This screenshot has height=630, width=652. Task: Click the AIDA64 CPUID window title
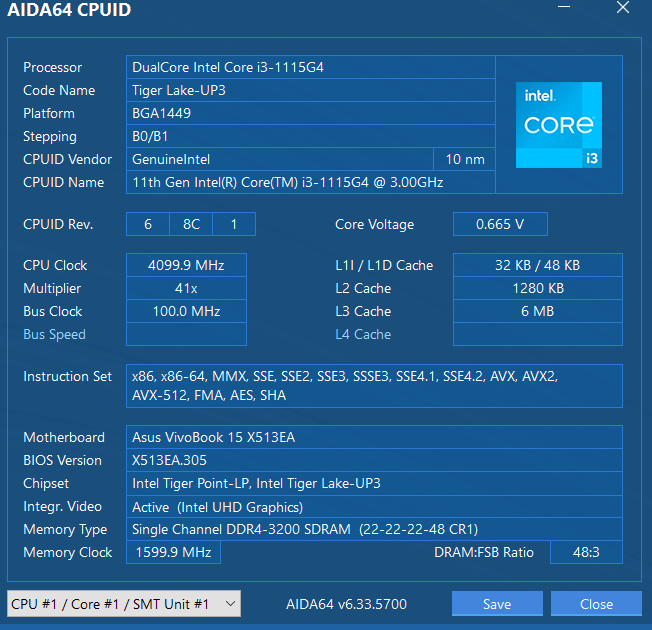tap(69, 10)
